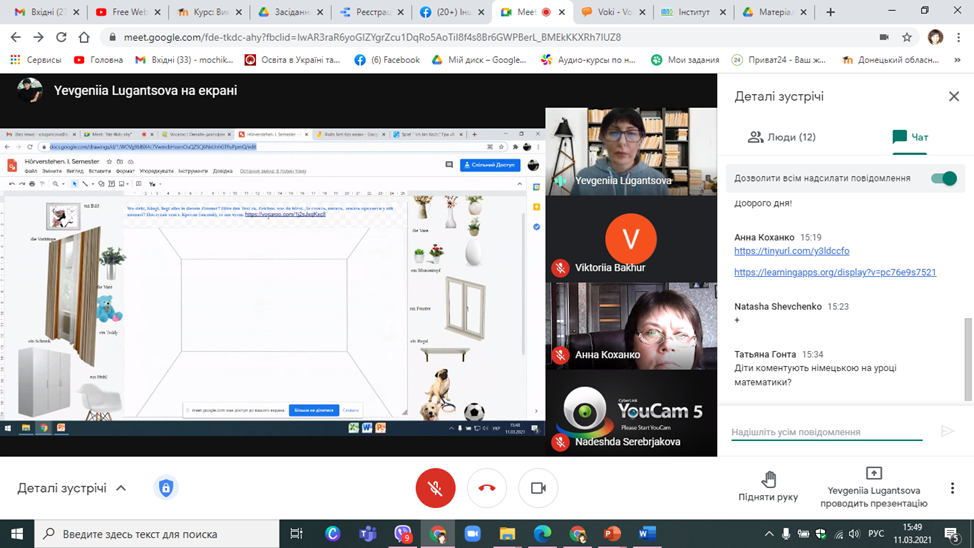Open Zoom from the taskbar
The height and width of the screenshot is (548, 974).
[x=473, y=534]
